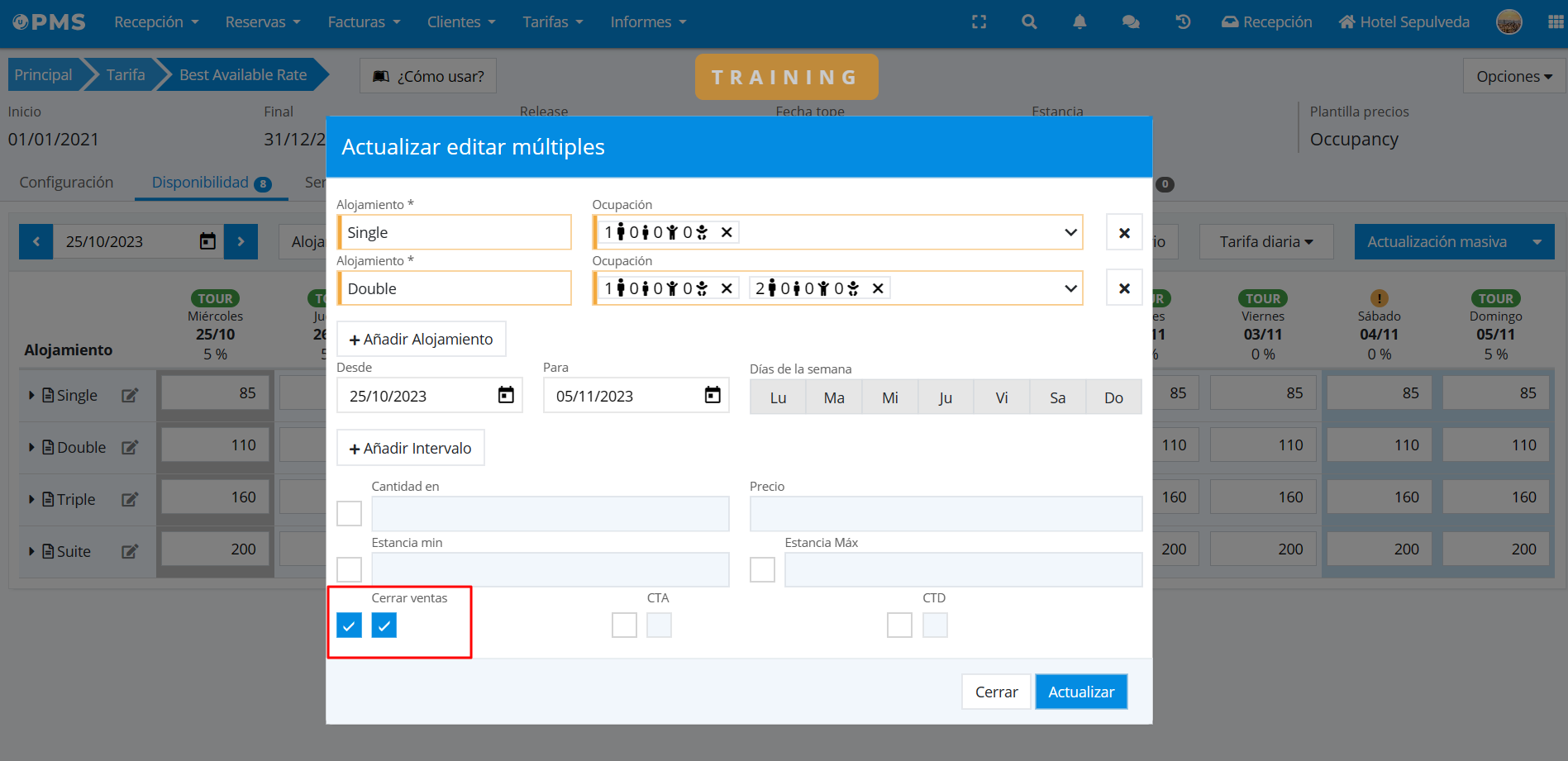Image resolution: width=1568 pixels, height=761 pixels.
Task: Expand the Opciones dropdown
Action: coord(1513,77)
